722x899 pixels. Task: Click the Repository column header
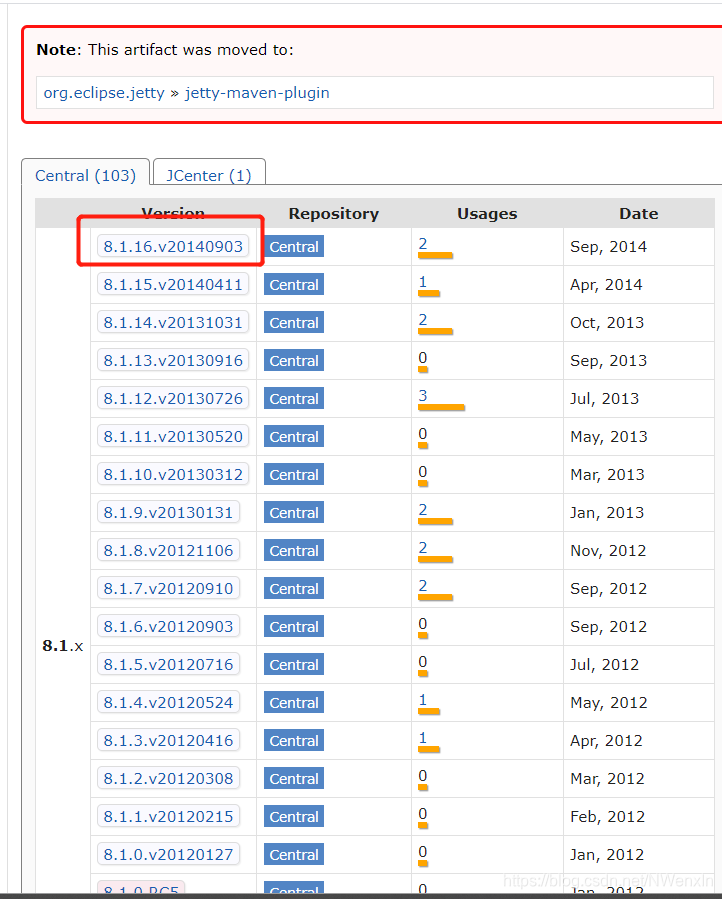point(334,213)
